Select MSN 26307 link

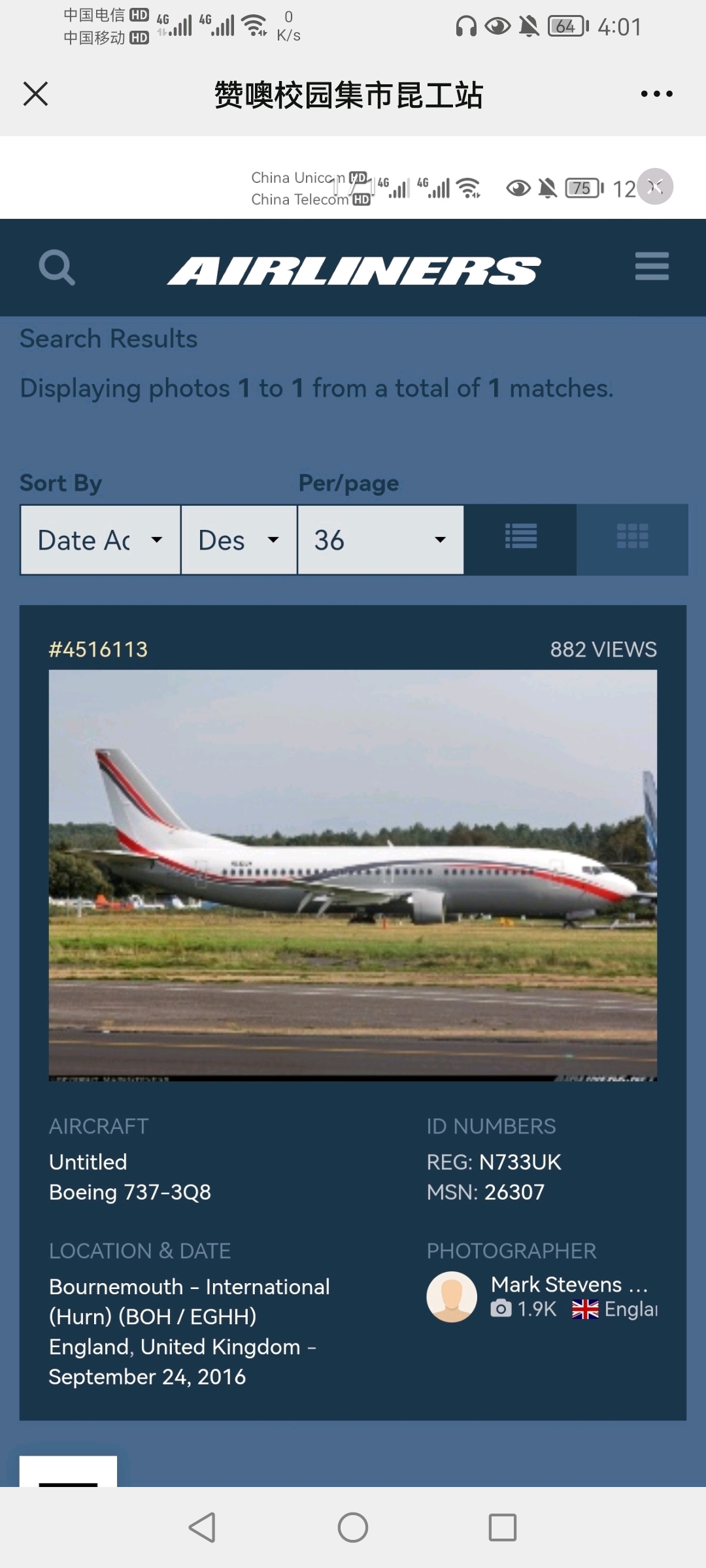(514, 1192)
